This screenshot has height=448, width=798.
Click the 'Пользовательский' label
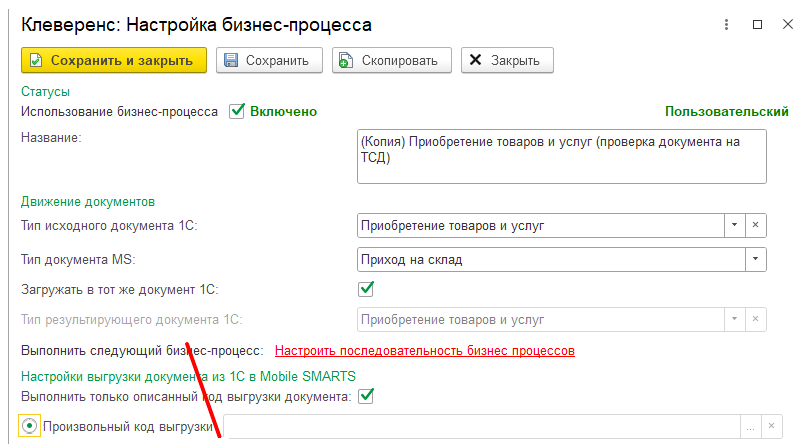[x=727, y=111]
